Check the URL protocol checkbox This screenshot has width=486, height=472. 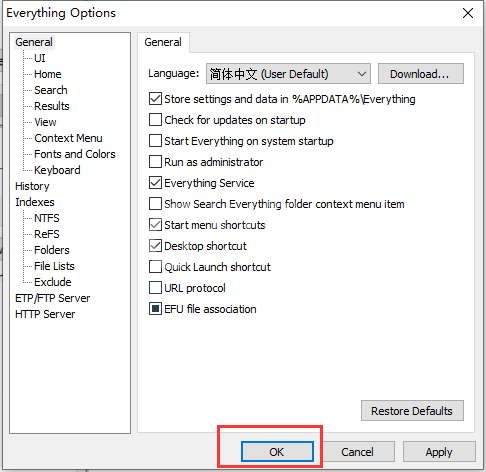[x=155, y=288]
